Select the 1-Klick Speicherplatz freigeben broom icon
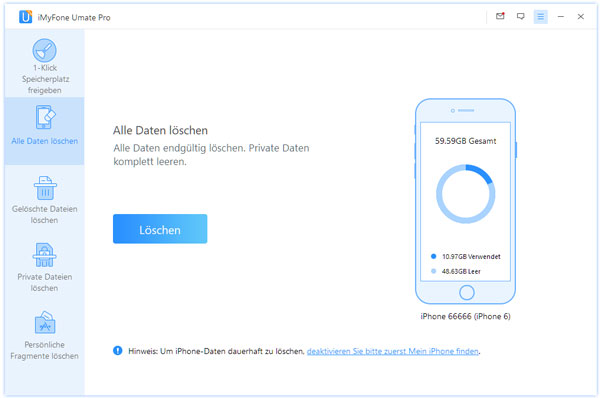 click(44, 50)
